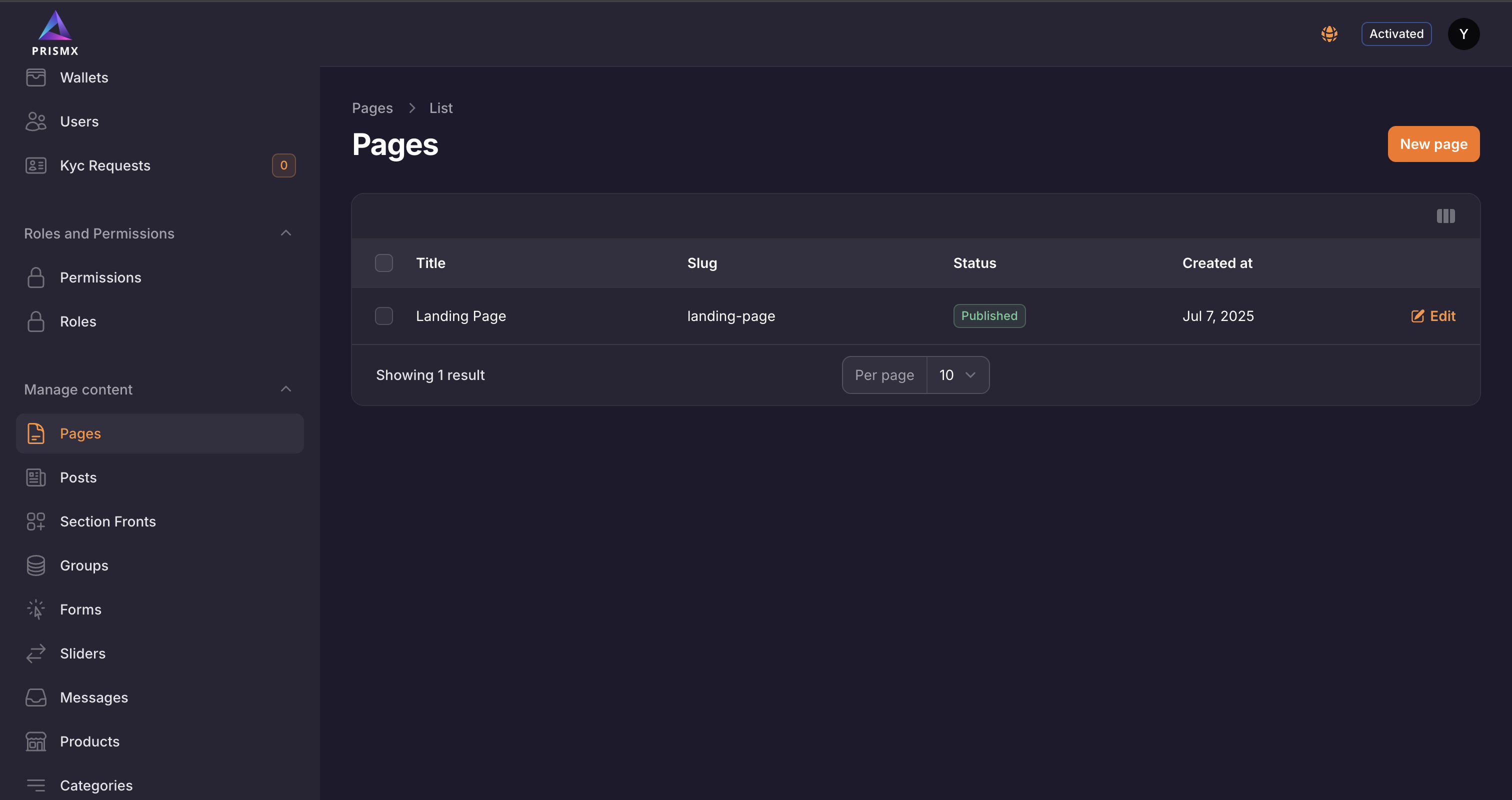Viewport: 1512px width, 800px height.
Task: Check the select-all checkbox in the table header
Action: point(384,263)
